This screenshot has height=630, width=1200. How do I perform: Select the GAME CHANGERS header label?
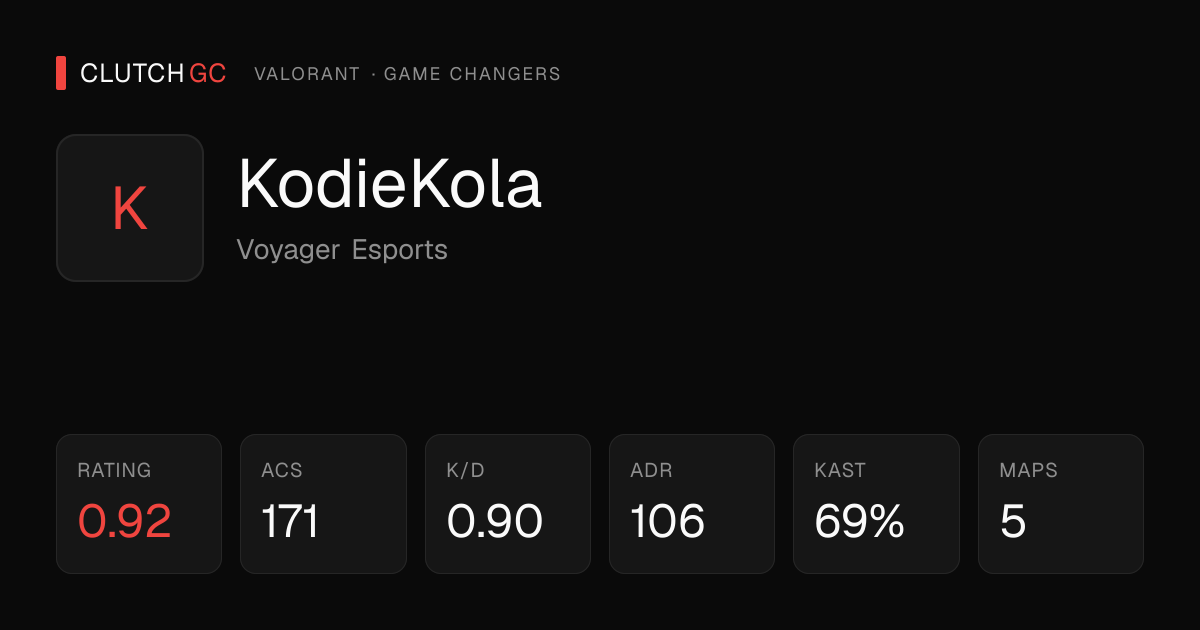point(472,74)
